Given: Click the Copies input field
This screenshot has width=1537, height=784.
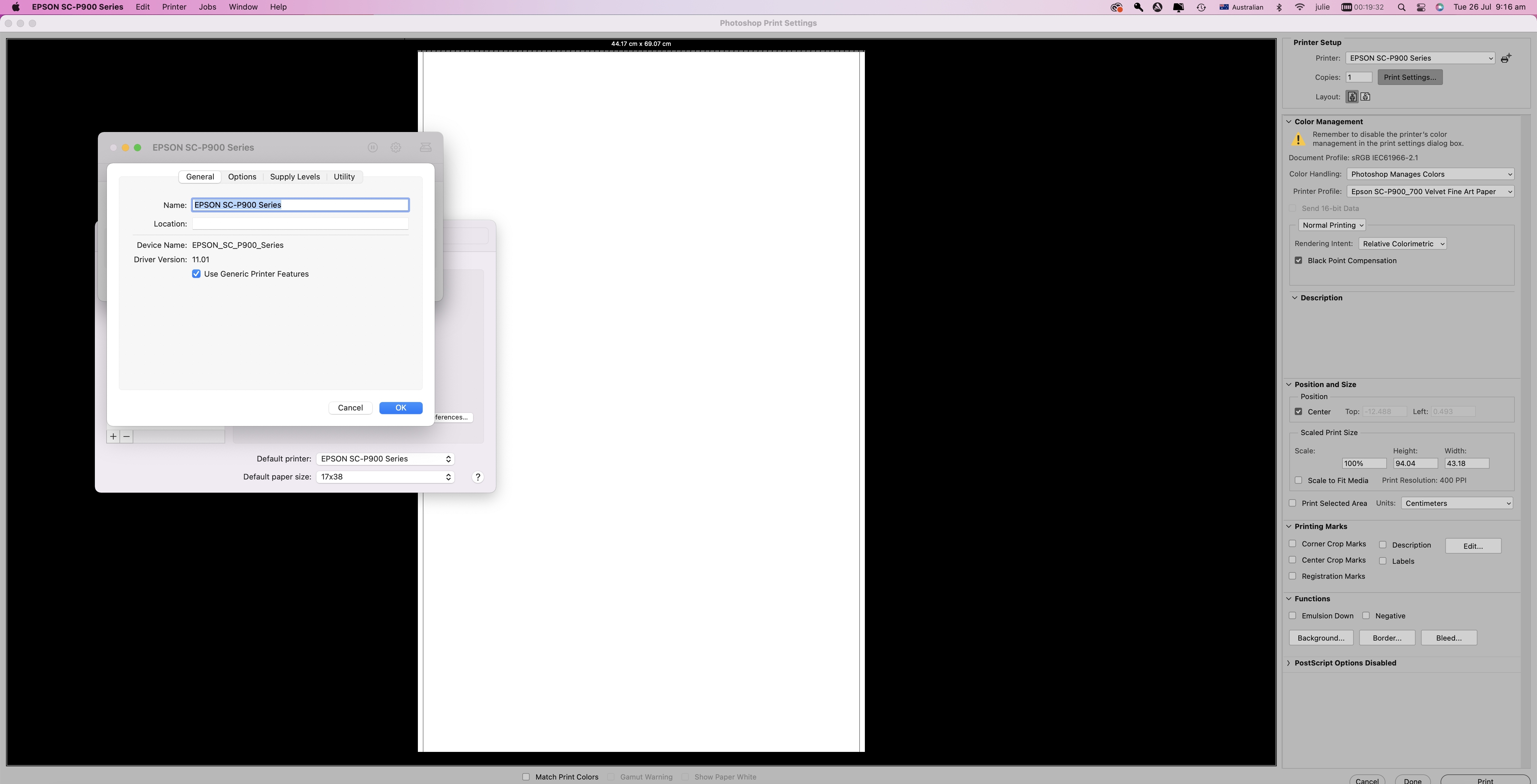Looking at the screenshot, I should point(1359,77).
